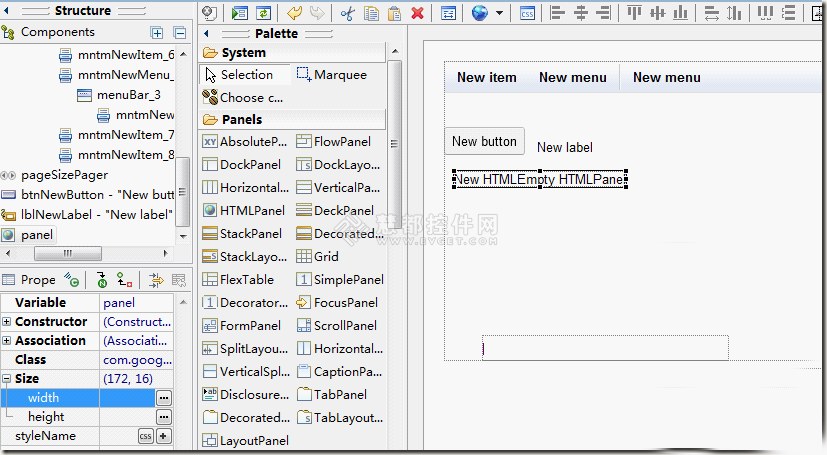Select SimplePanel from palette
Viewport: 827px width, 455px height.
pyautogui.click(x=340, y=280)
